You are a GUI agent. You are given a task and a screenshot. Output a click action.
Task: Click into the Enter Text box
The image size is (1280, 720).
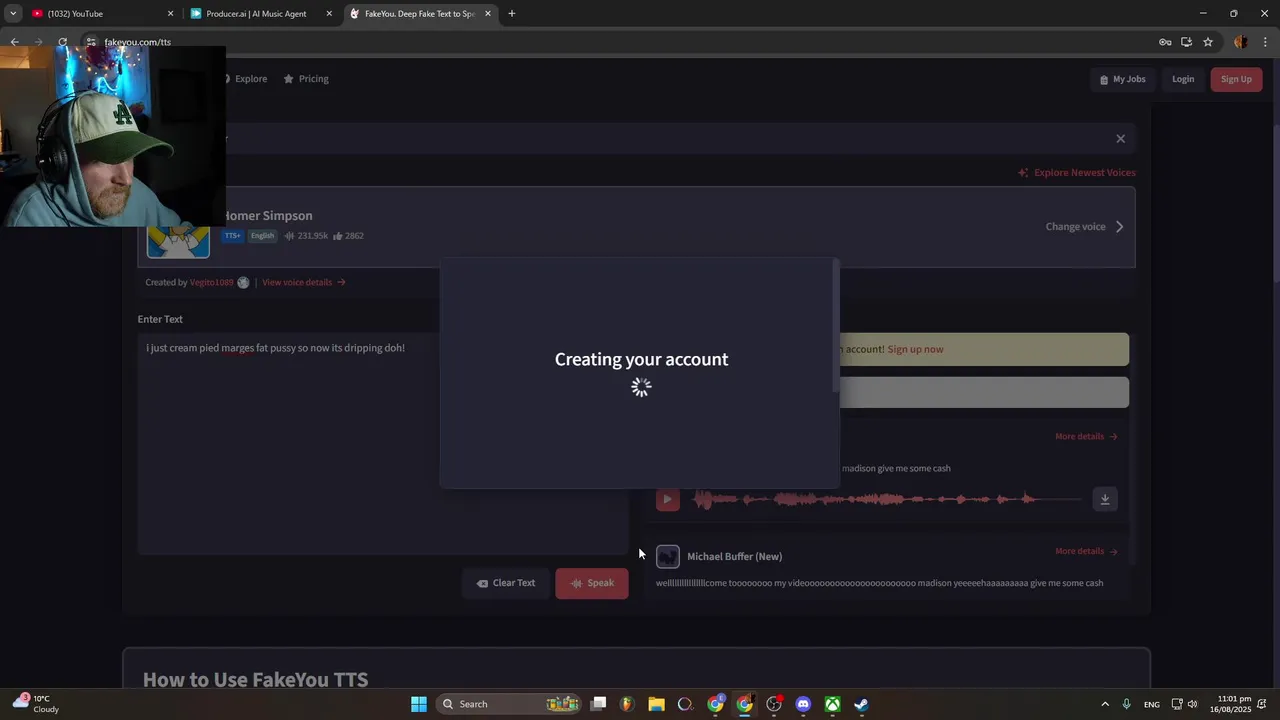click(x=383, y=443)
